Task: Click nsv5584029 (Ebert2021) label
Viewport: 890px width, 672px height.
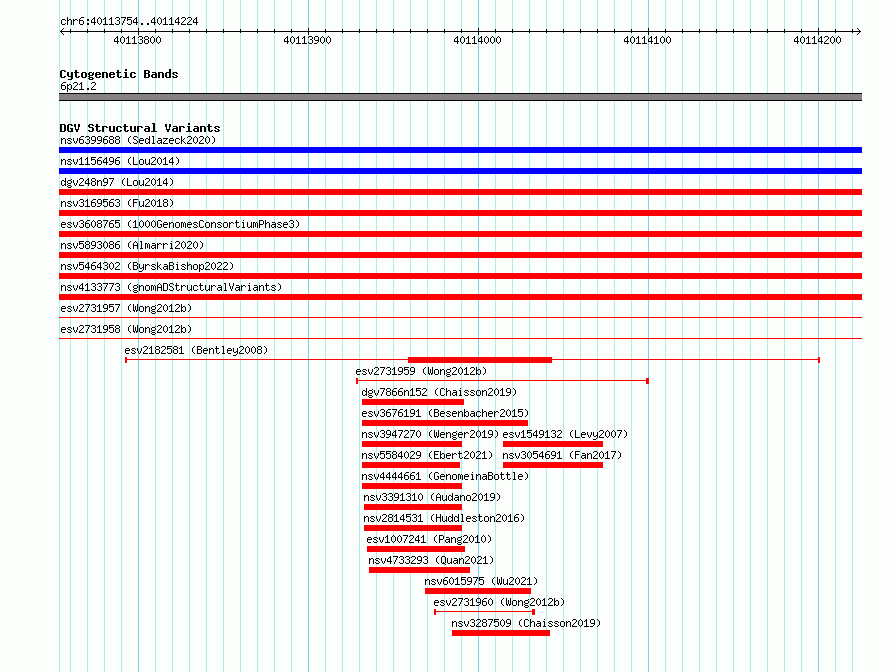Action: tap(427, 455)
